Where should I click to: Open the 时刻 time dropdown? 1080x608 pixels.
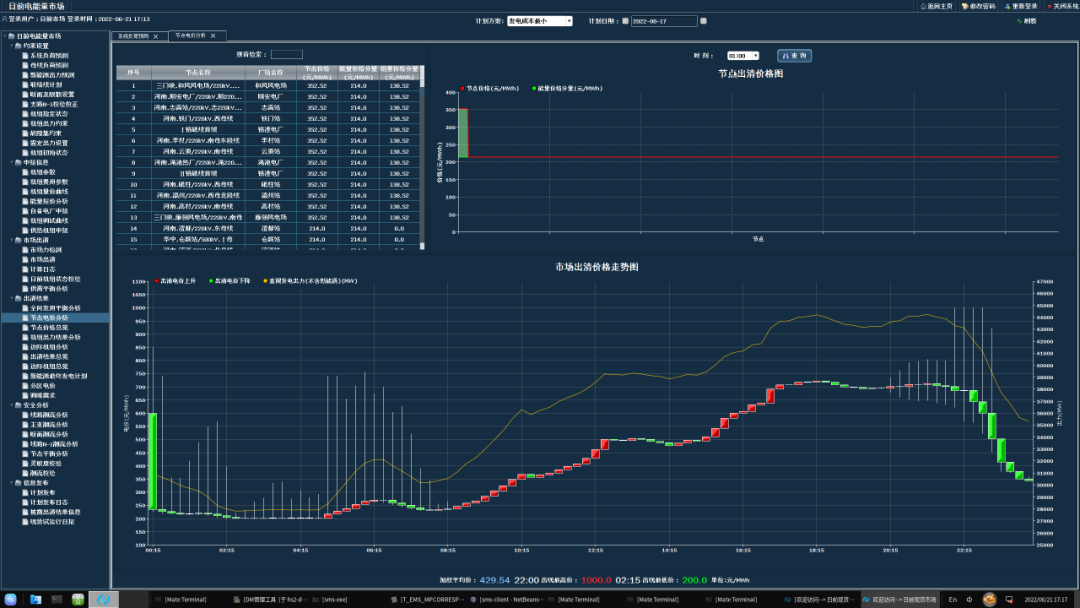tap(743, 56)
